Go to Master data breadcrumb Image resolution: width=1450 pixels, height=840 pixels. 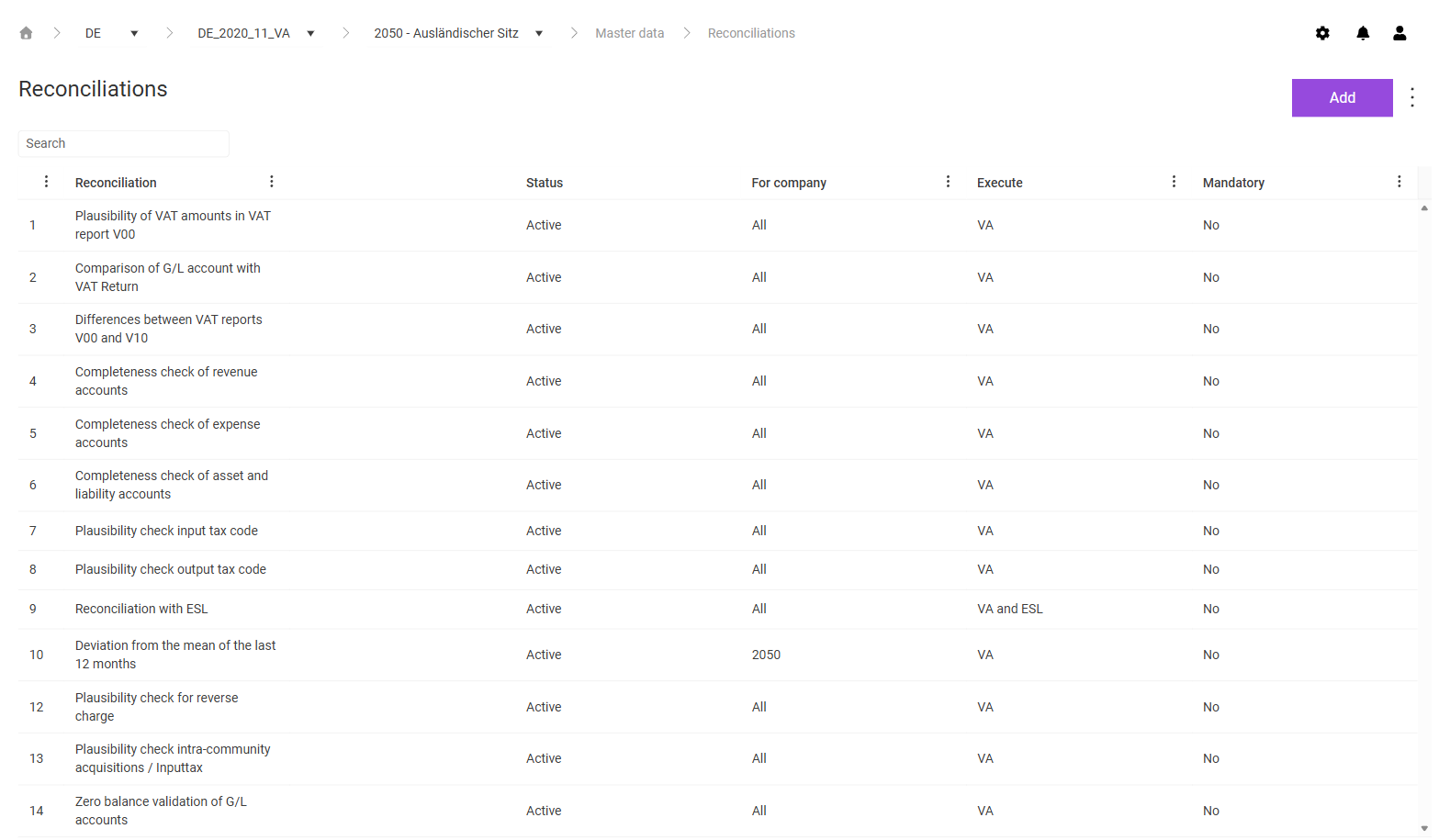tap(629, 33)
